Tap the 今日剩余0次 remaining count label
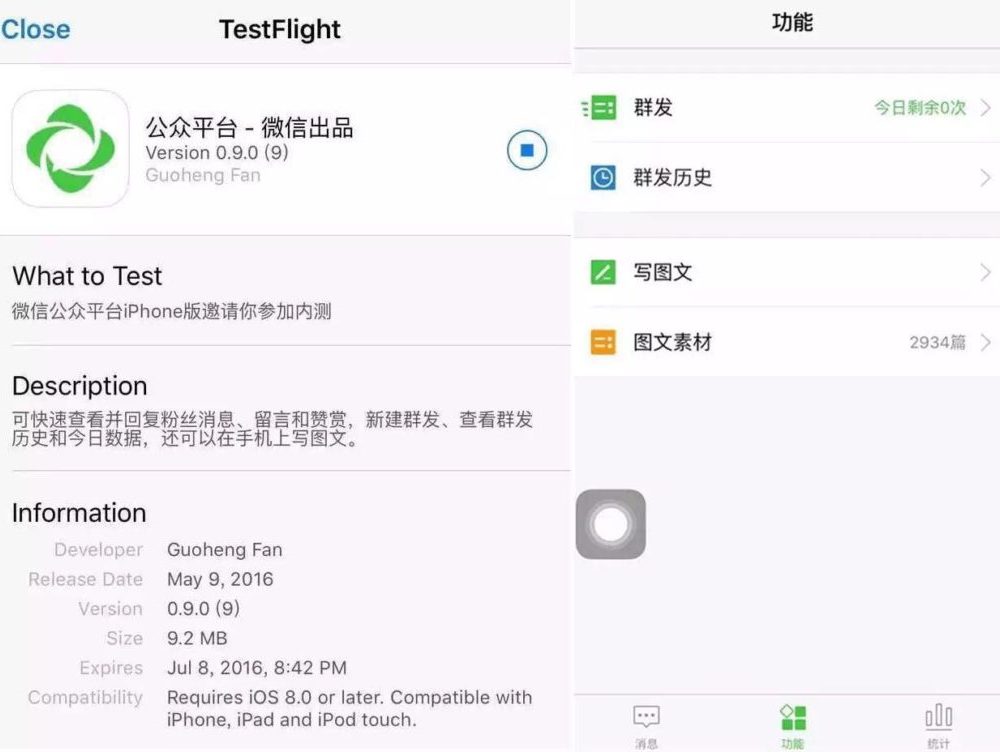The image size is (1000, 752). (x=920, y=108)
